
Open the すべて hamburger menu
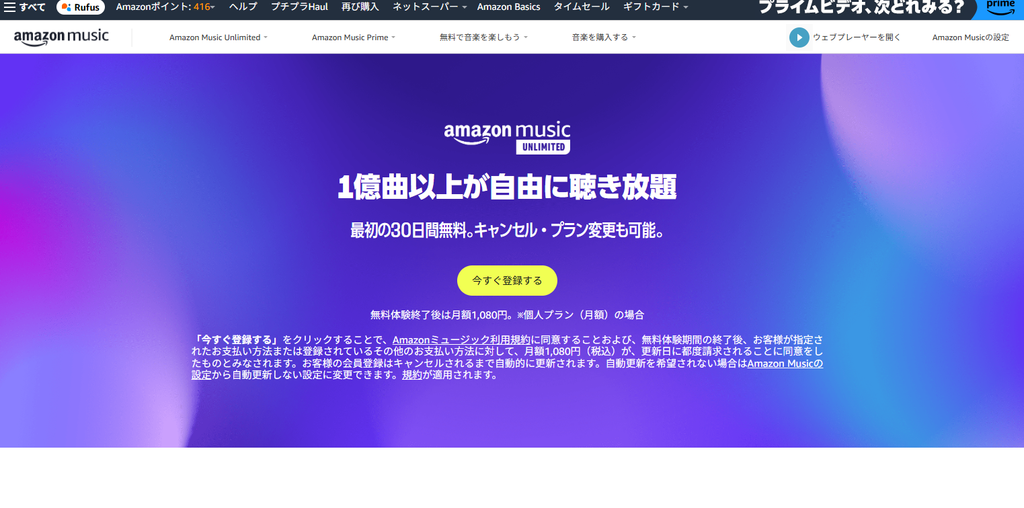pyautogui.click(x=25, y=7)
